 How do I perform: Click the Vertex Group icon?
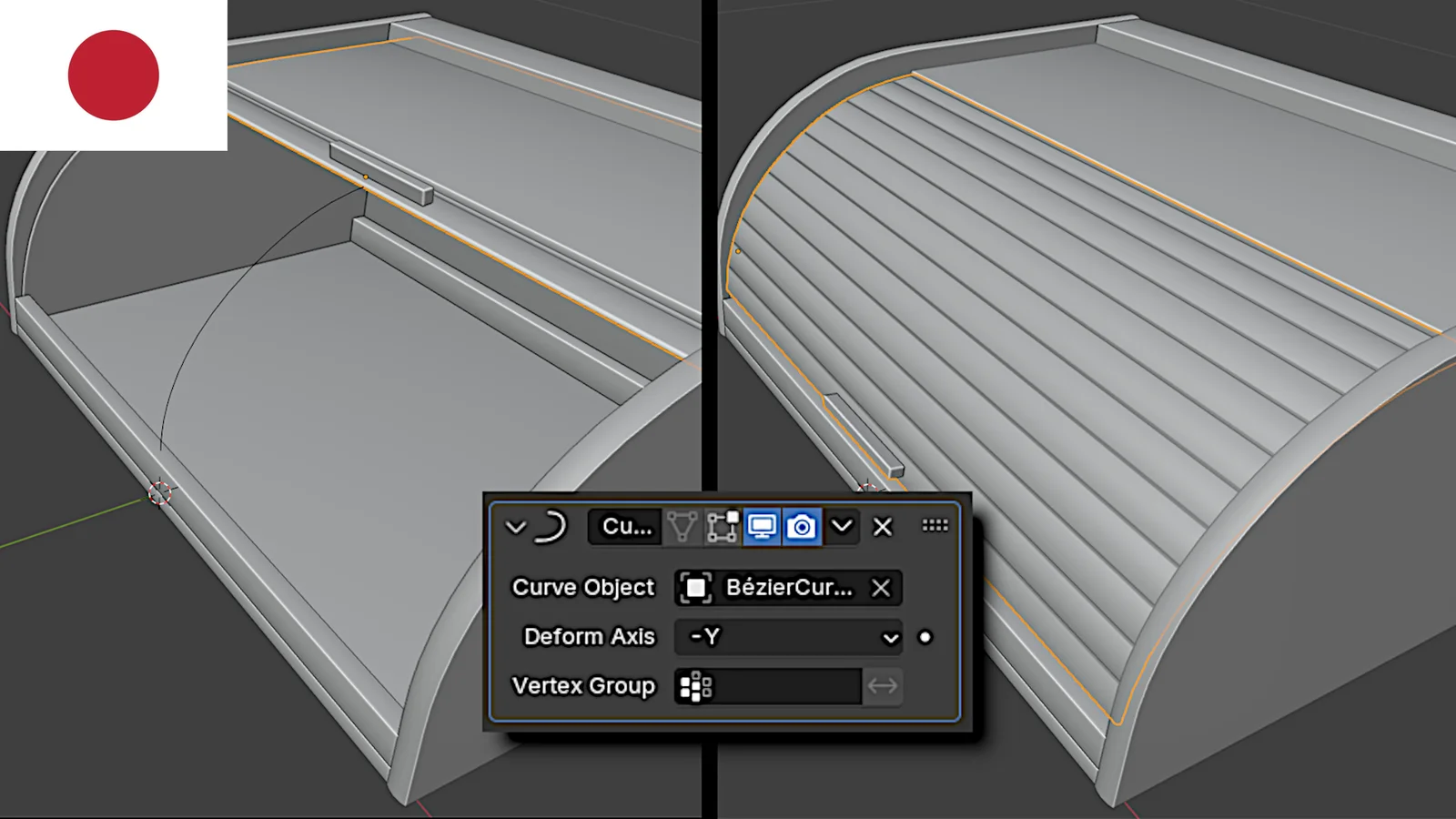click(x=695, y=686)
